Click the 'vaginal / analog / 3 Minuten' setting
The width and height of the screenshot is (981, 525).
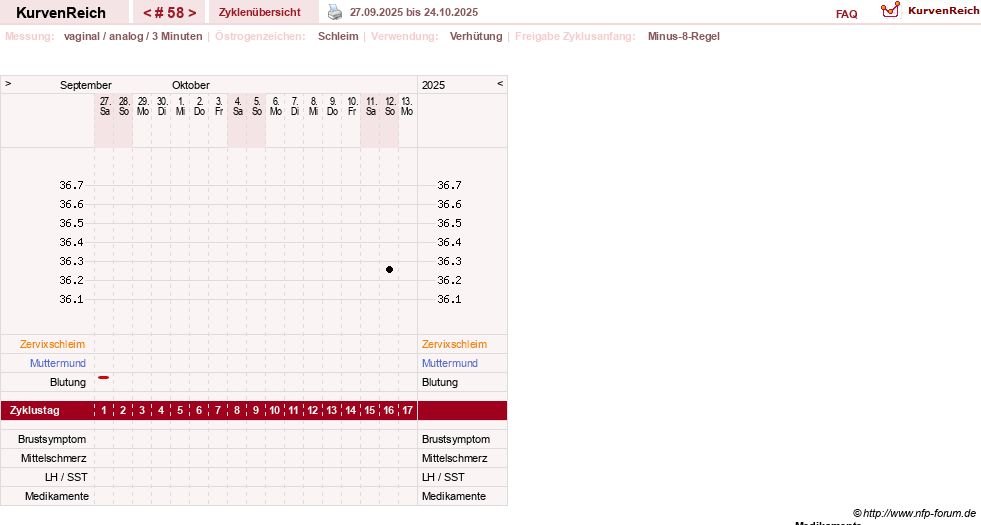[133, 36]
